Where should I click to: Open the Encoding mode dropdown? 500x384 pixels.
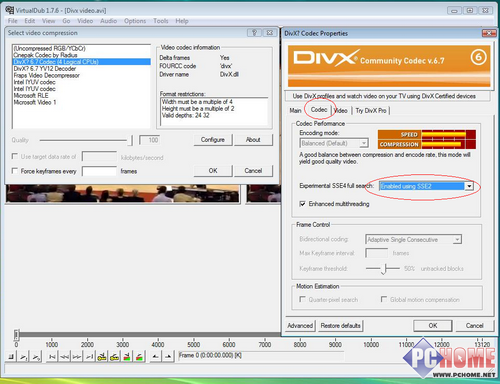[x=364, y=143]
